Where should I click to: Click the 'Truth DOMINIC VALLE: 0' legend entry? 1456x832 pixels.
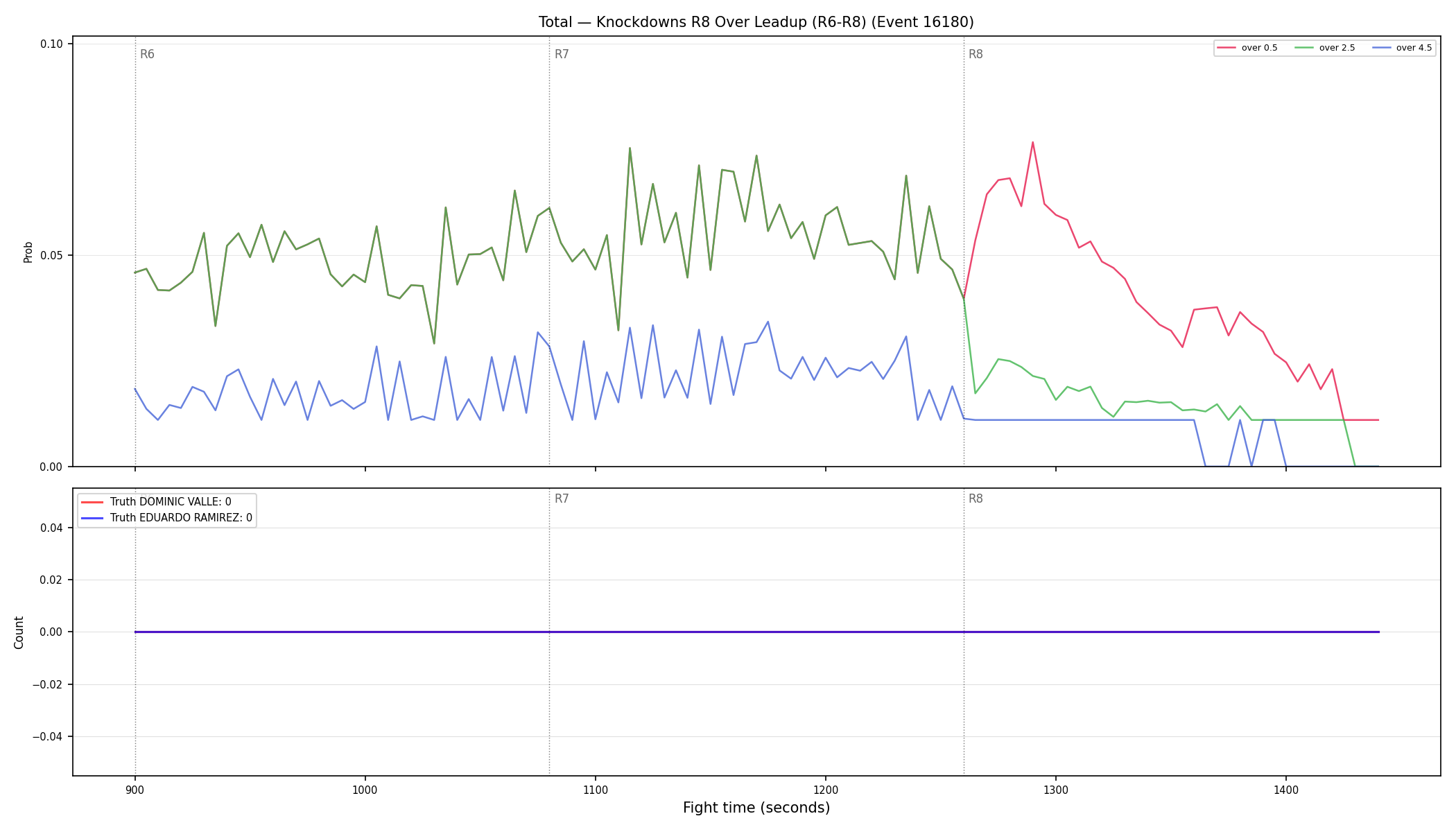click(157, 502)
